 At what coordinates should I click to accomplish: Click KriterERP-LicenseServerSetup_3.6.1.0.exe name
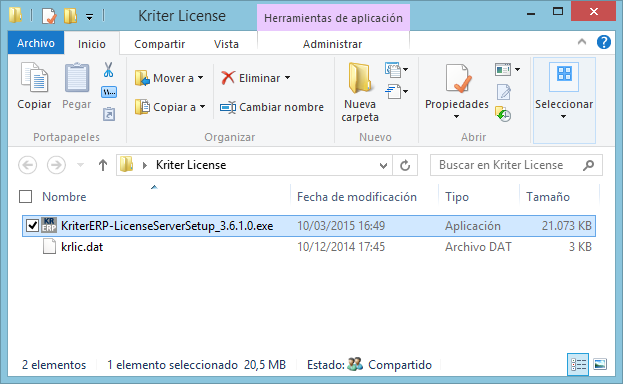(167, 226)
